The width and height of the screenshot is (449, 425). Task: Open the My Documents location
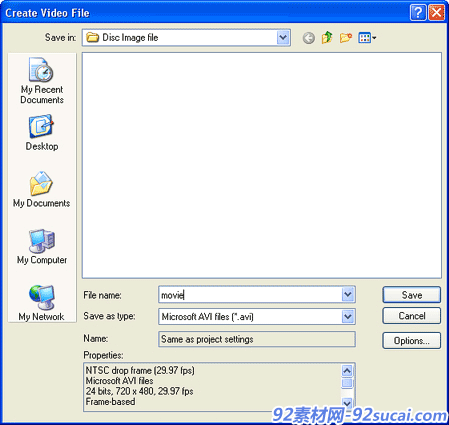[42, 189]
